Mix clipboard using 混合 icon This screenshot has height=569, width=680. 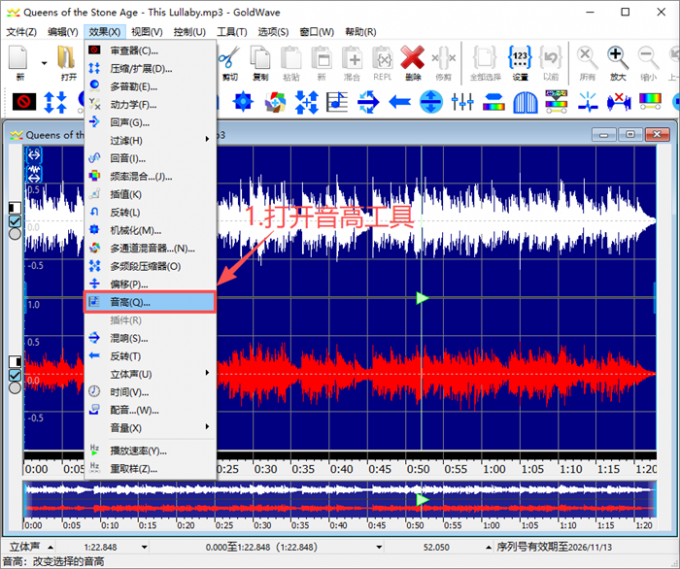click(352, 63)
